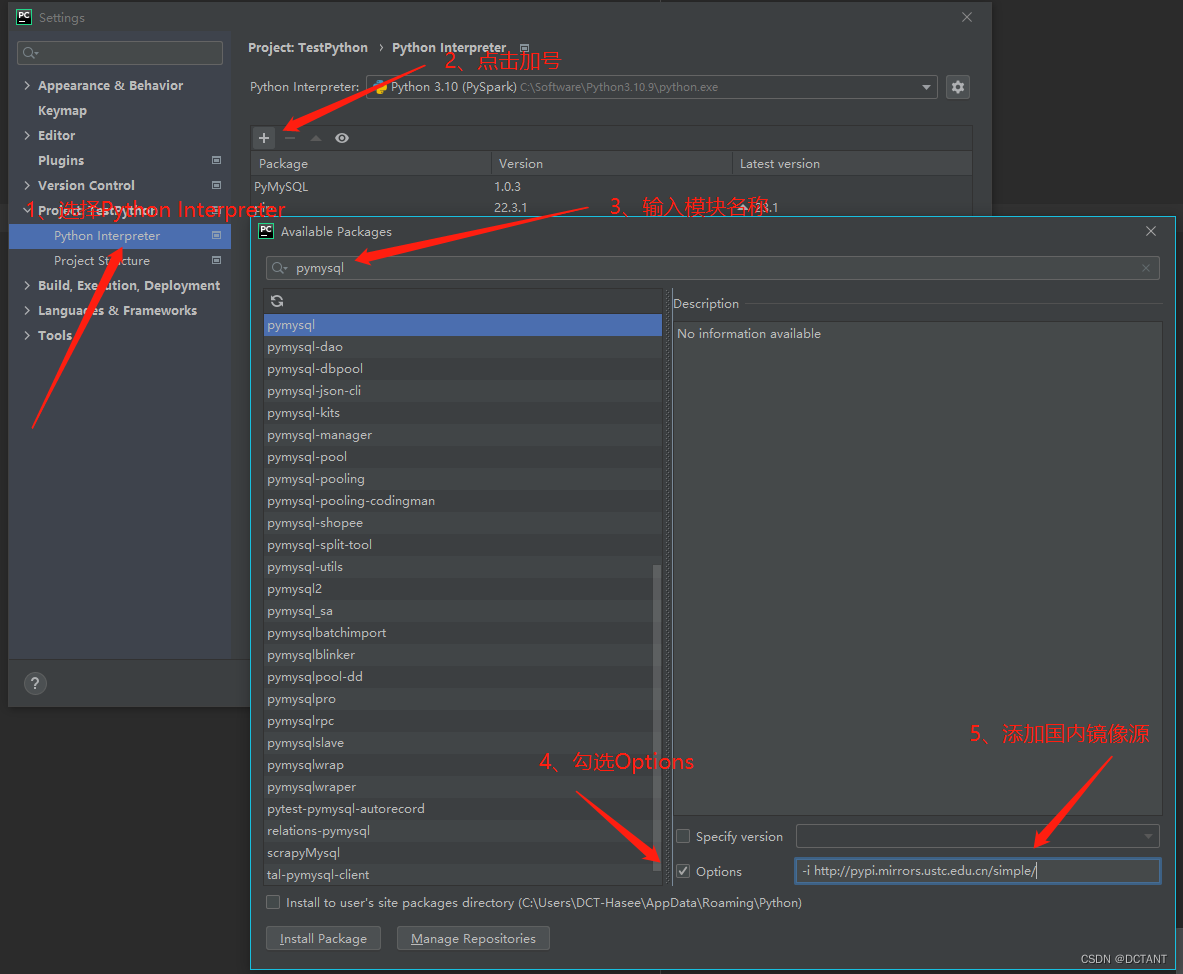
Task: Expand Appearance & Behavior section
Action: tap(27, 85)
